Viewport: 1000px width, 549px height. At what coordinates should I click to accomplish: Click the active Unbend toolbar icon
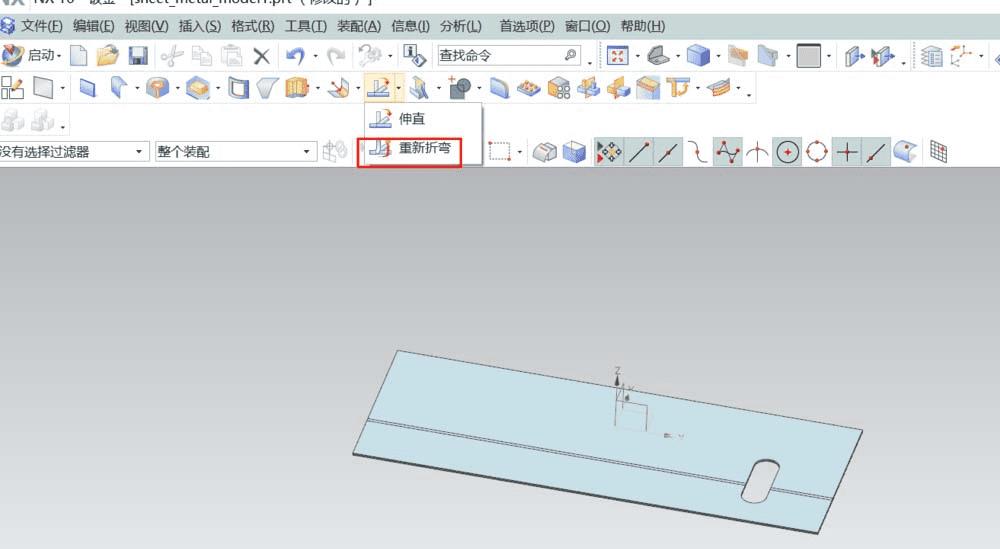point(379,87)
